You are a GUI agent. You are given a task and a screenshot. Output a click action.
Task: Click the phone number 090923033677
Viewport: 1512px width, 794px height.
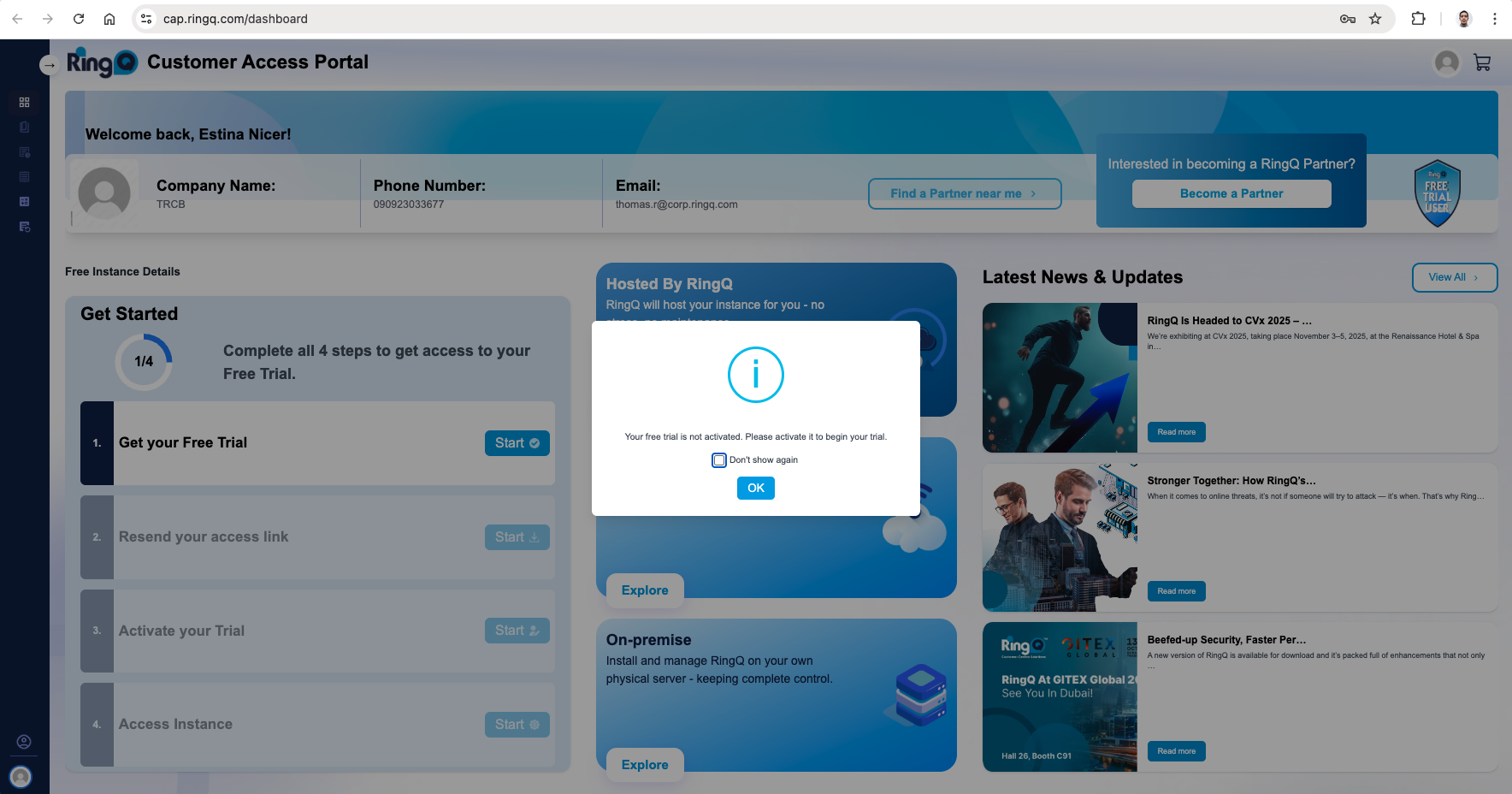point(409,204)
